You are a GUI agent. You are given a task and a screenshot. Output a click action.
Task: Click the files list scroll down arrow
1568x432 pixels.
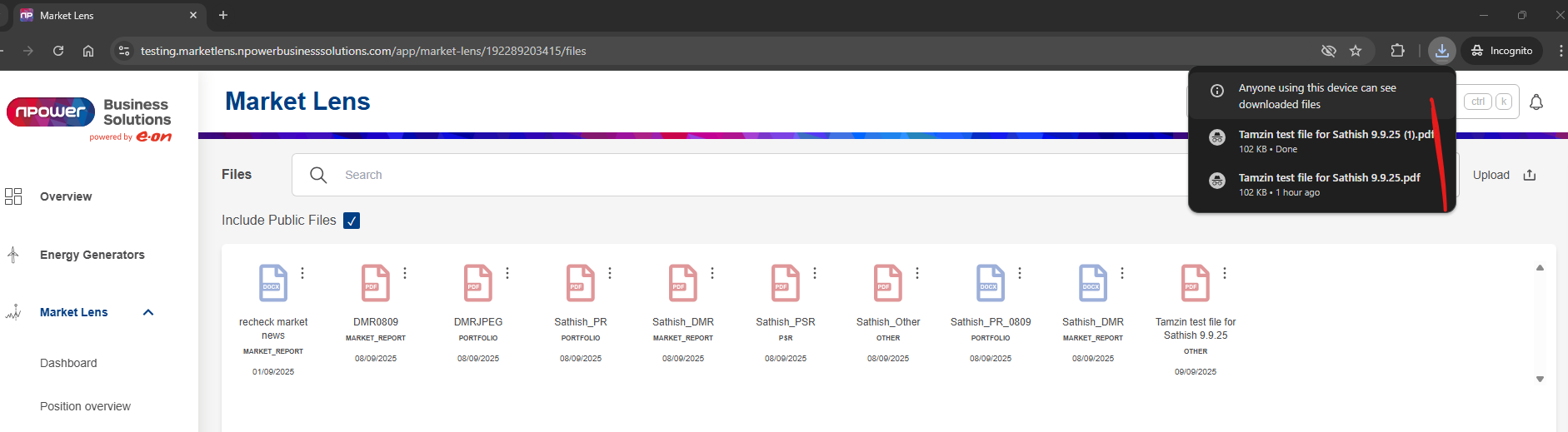point(1540,379)
